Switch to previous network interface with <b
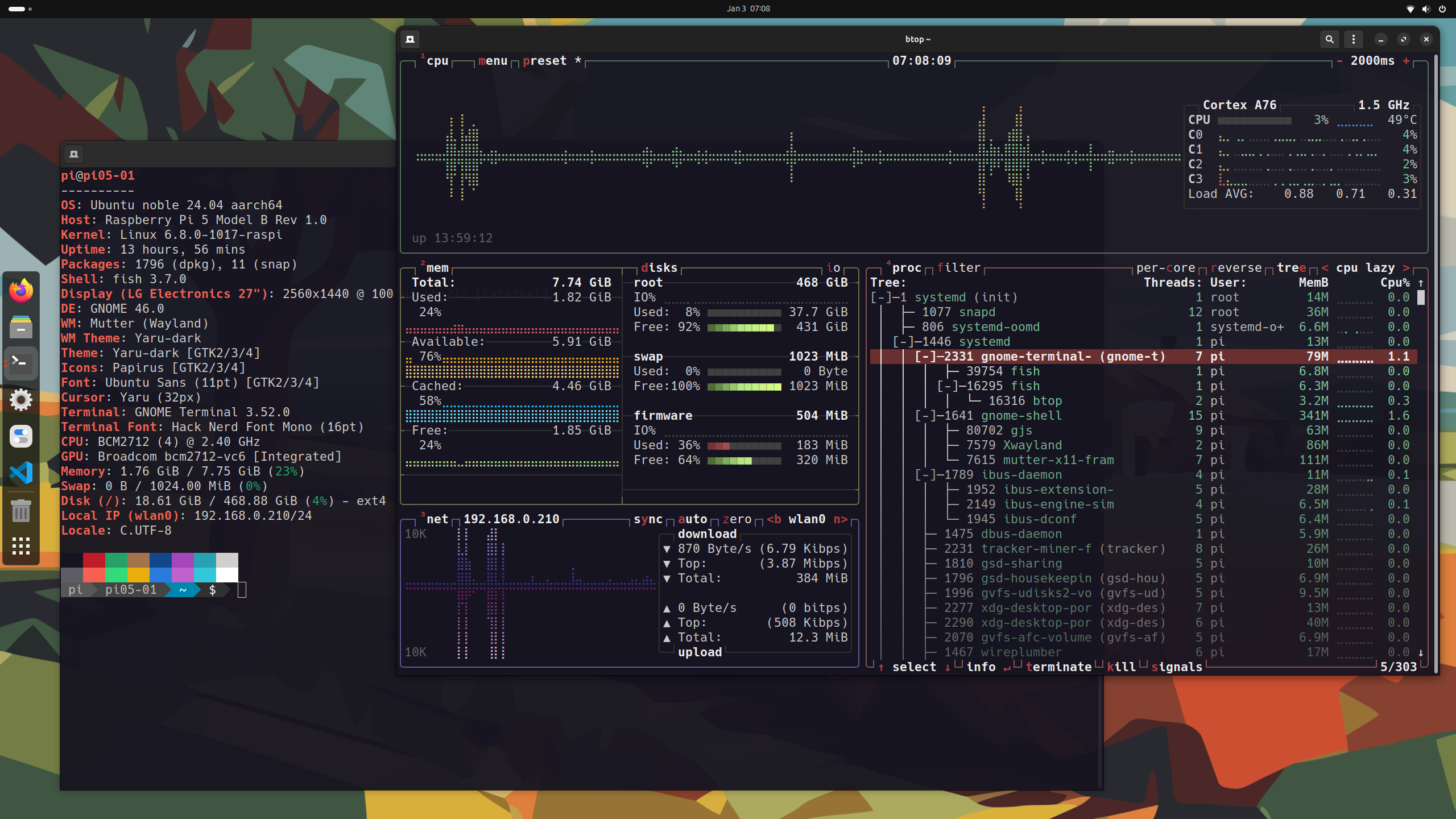This screenshot has width=1456, height=819. (x=774, y=519)
